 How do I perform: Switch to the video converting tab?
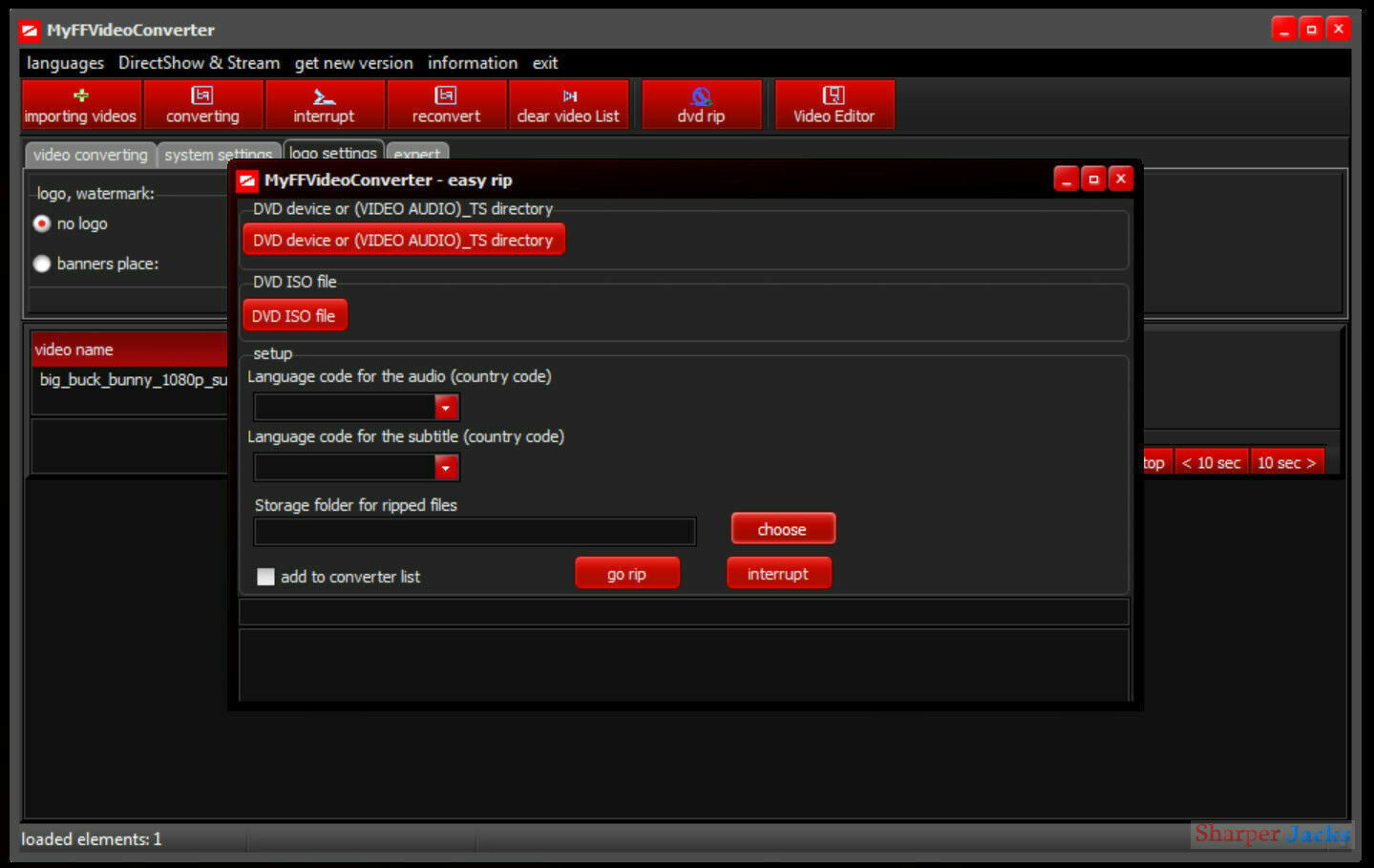pyautogui.click(x=91, y=155)
